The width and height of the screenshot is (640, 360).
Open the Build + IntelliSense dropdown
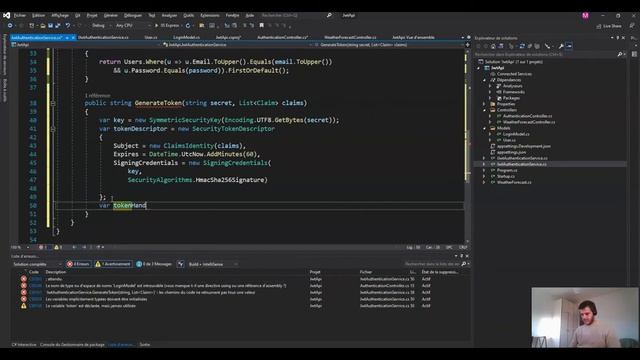pyautogui.click(x=213, y=264)
